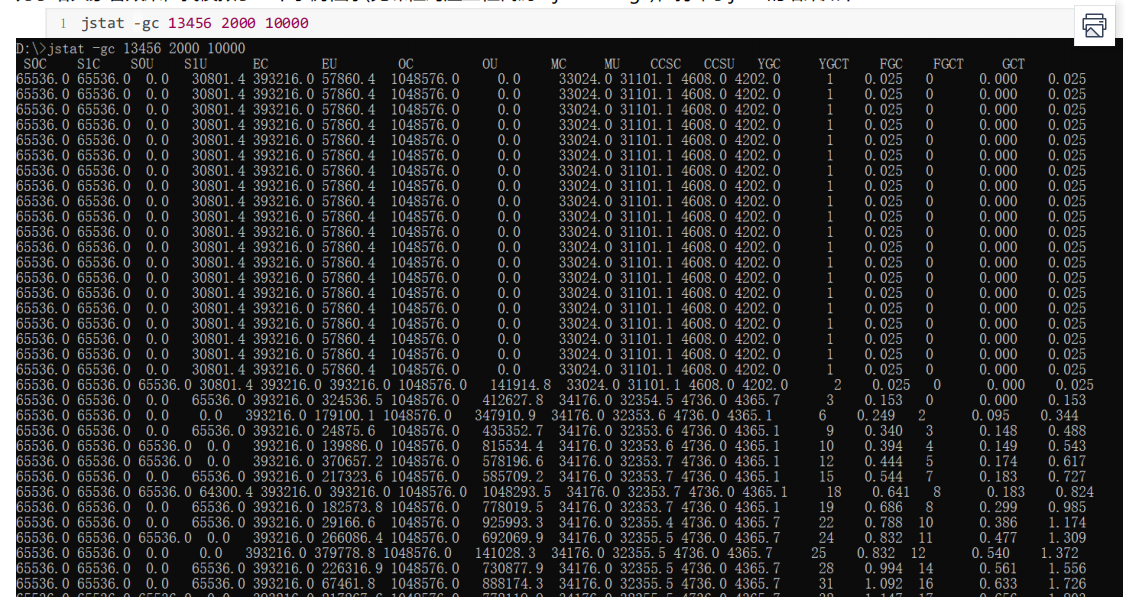Select the OU value 435352.7
This screenshot has width=1137, height=608.
pos(513,431)
